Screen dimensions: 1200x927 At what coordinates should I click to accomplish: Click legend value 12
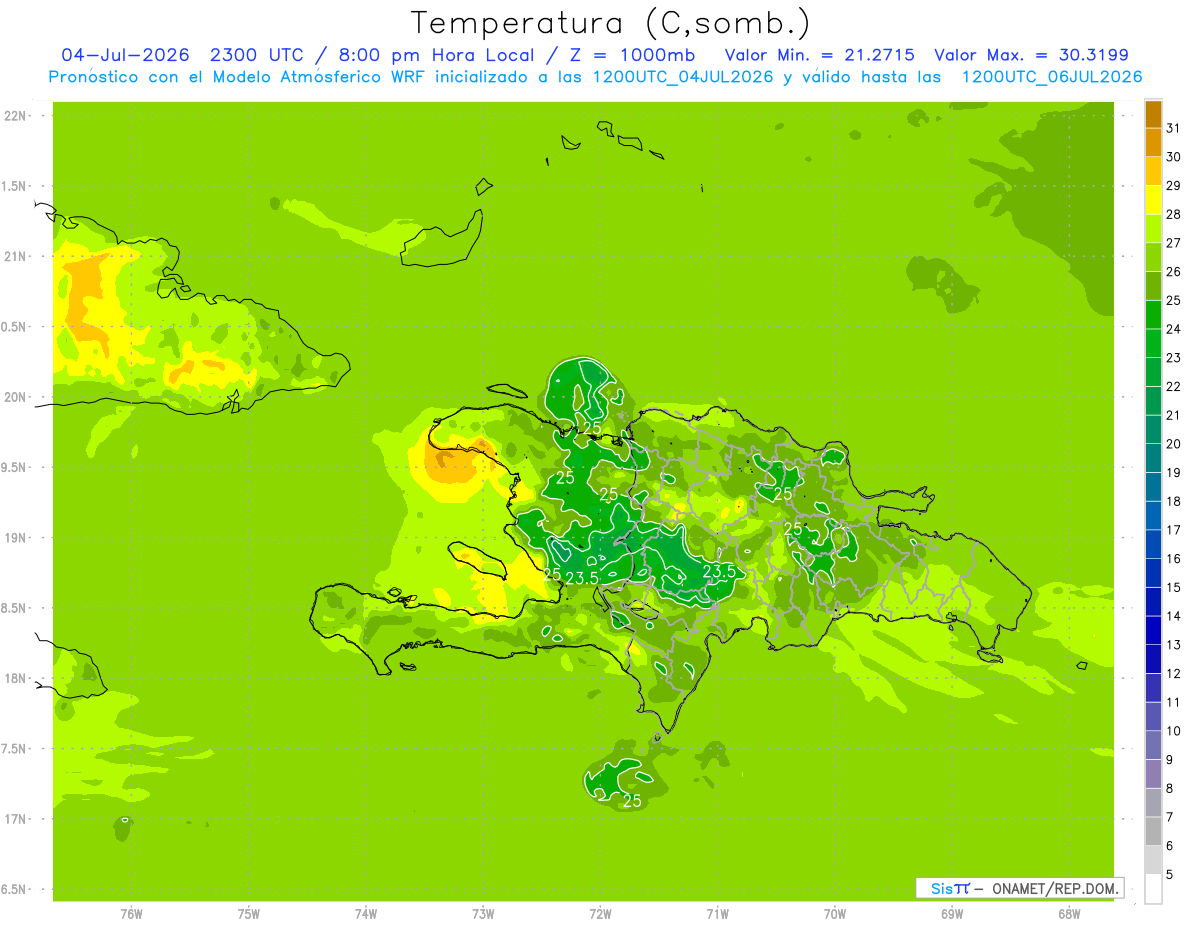(1174, 673)
